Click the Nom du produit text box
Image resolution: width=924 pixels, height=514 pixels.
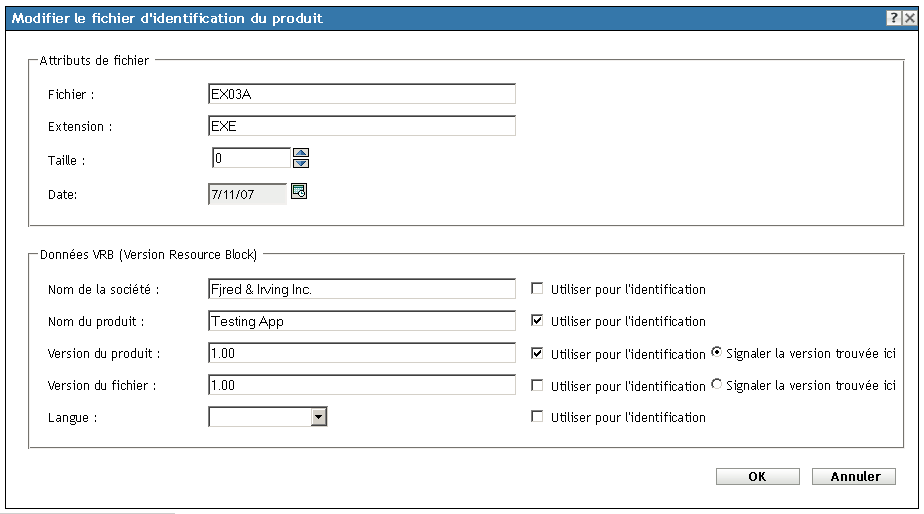pyautogui.click(x=361, y=322)
